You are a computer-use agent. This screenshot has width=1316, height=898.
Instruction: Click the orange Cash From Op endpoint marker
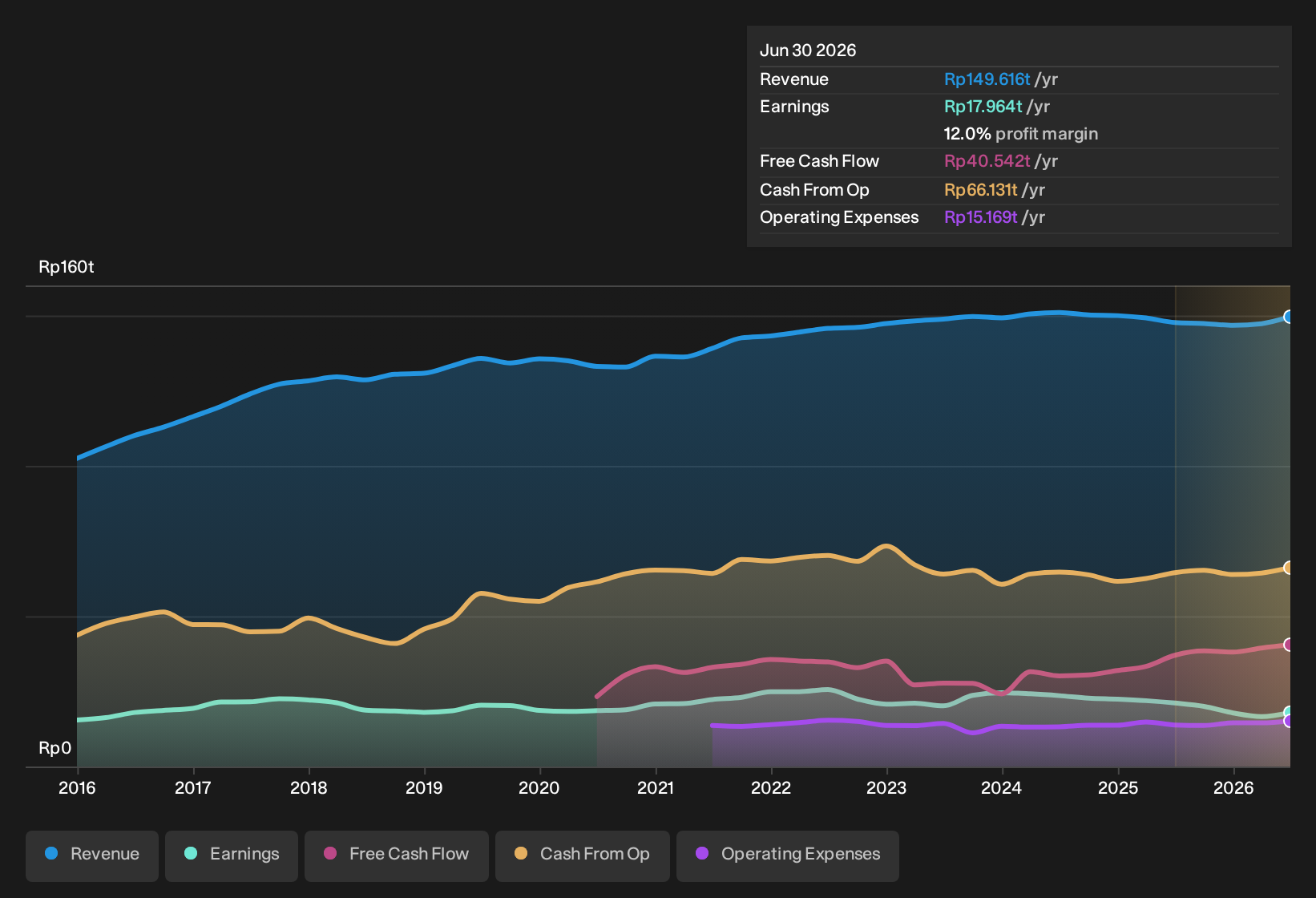tap(1289, 568)
